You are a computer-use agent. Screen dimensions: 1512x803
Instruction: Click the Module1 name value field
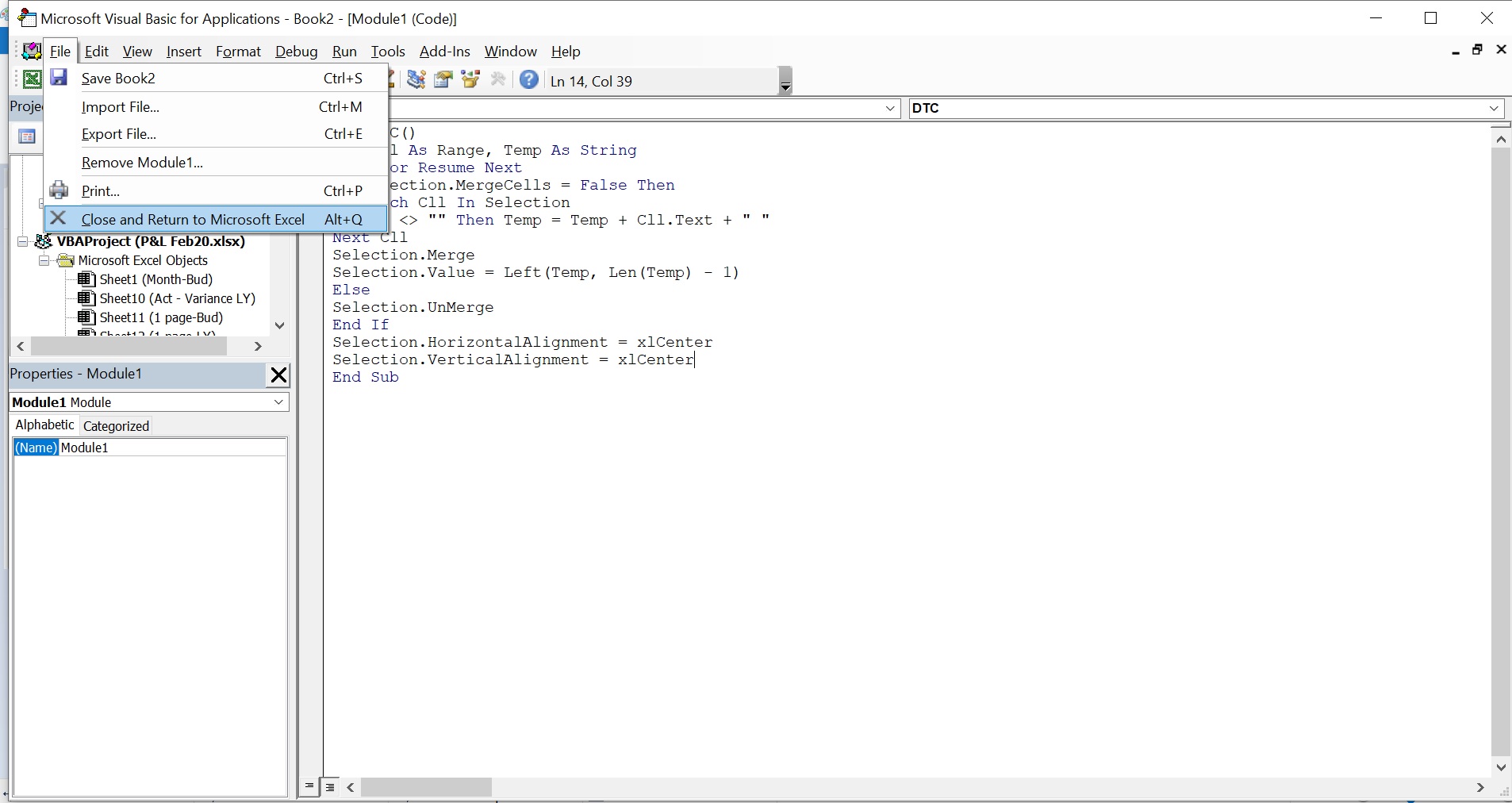pos(173,448)
